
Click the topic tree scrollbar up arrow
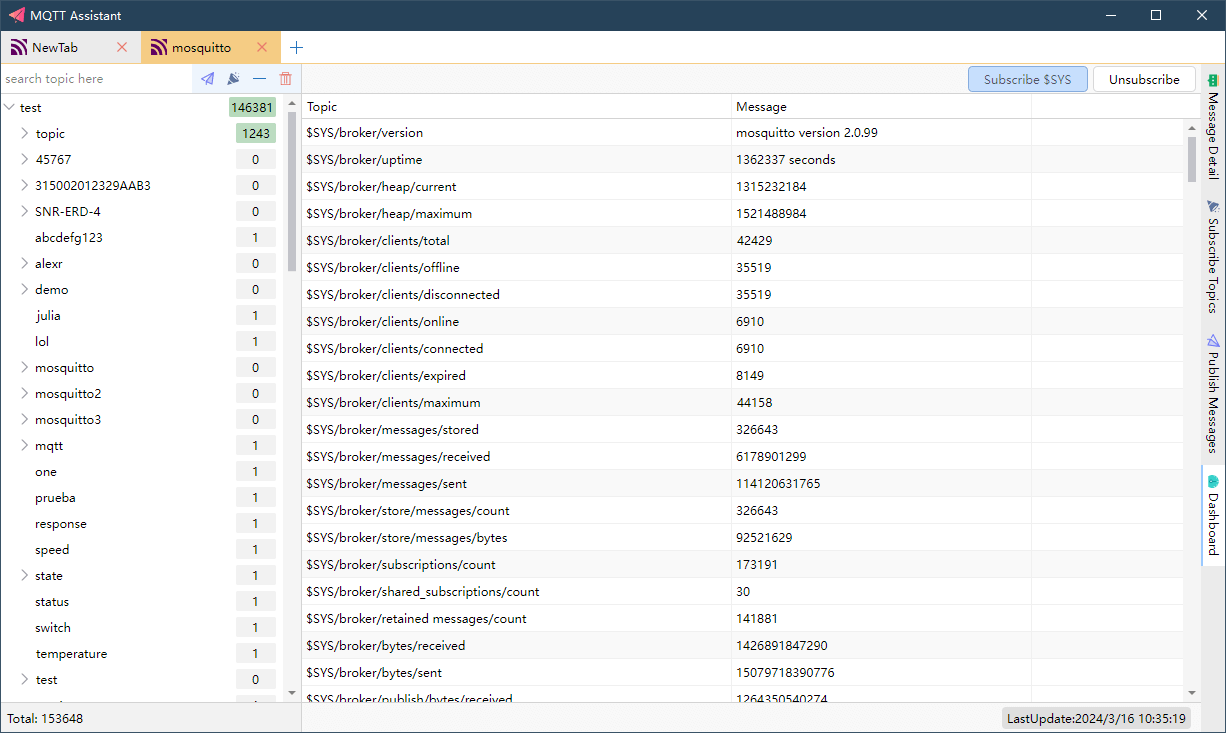click(292, 103)
